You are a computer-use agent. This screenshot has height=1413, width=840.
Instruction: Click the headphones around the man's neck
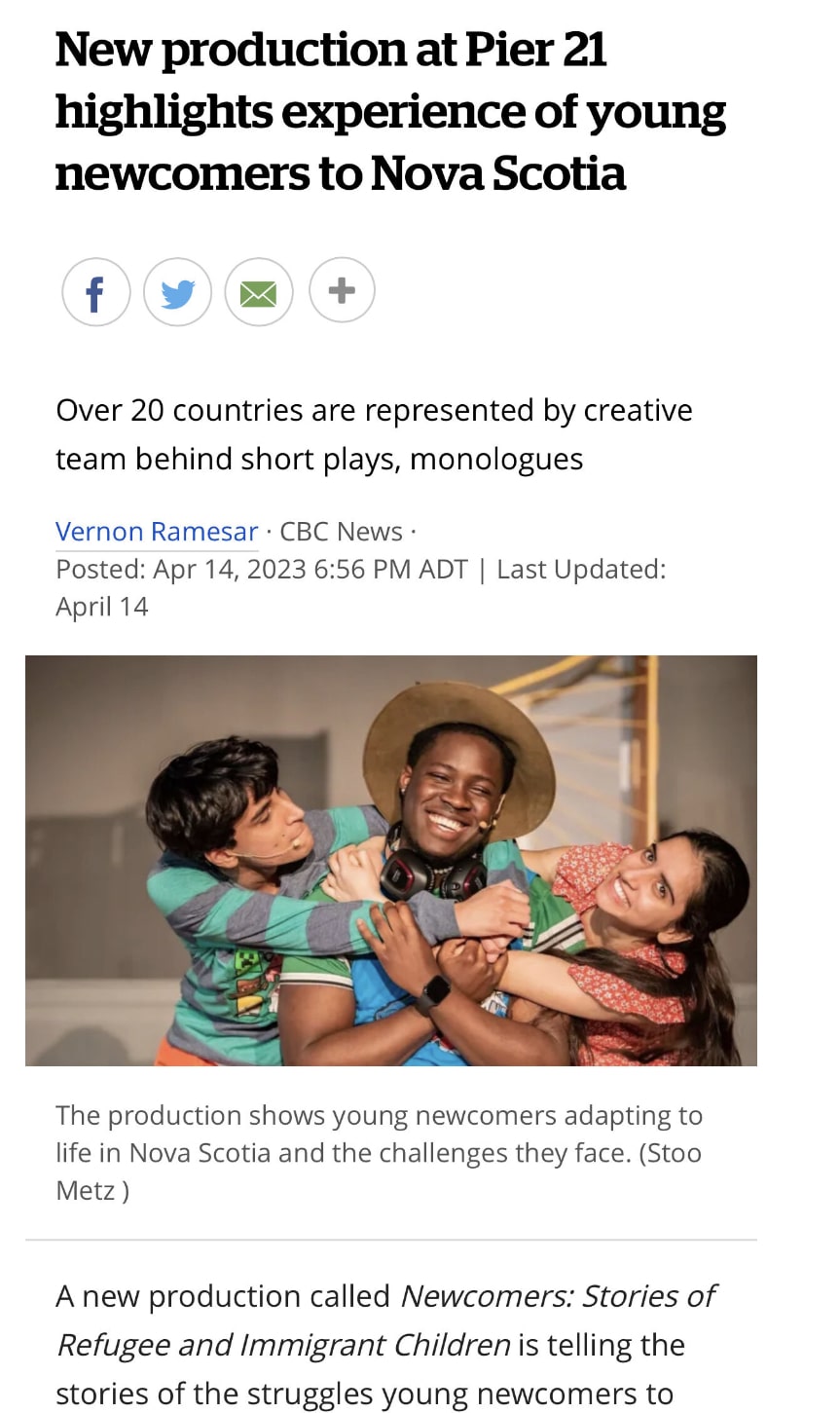pyautogui.click(x=429, y=869)
